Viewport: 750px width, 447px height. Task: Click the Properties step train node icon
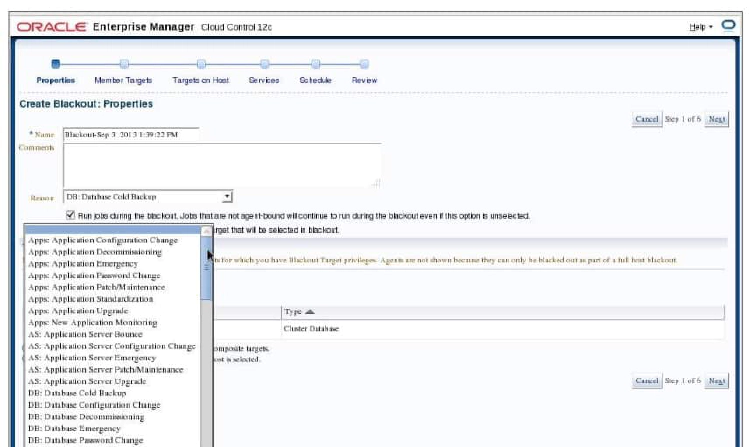point(55,64)
